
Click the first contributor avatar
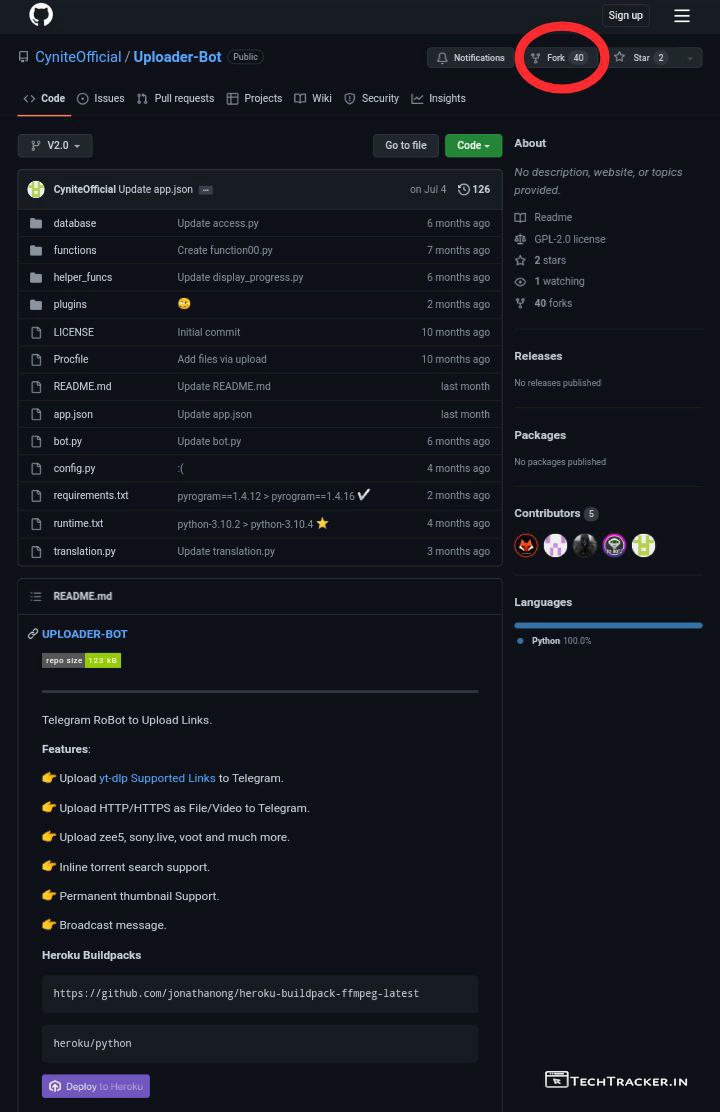point(526,545)
